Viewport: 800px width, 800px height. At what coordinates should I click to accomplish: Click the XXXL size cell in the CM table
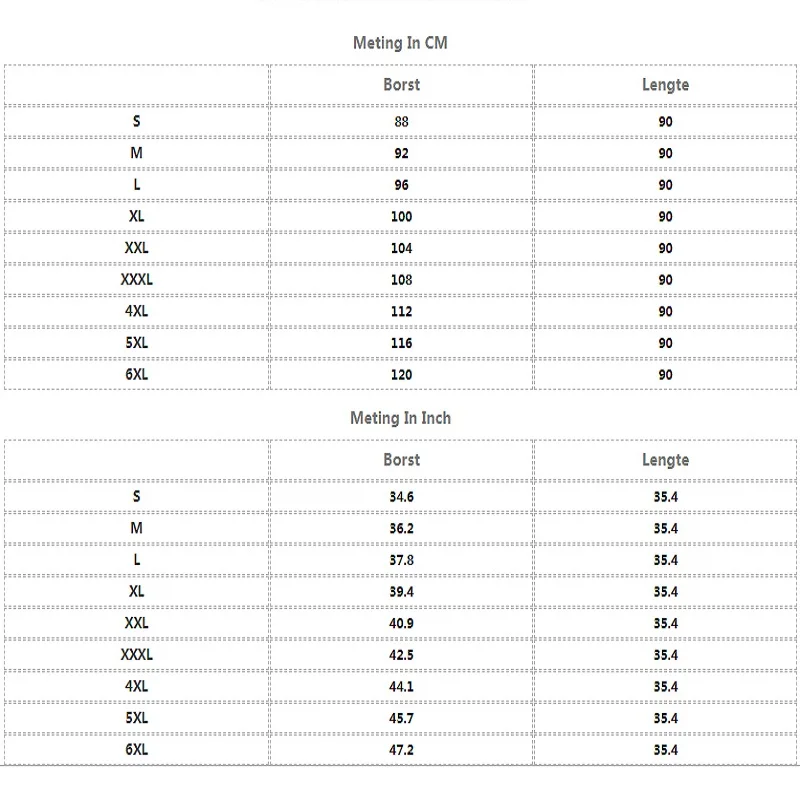pos(137,280)
